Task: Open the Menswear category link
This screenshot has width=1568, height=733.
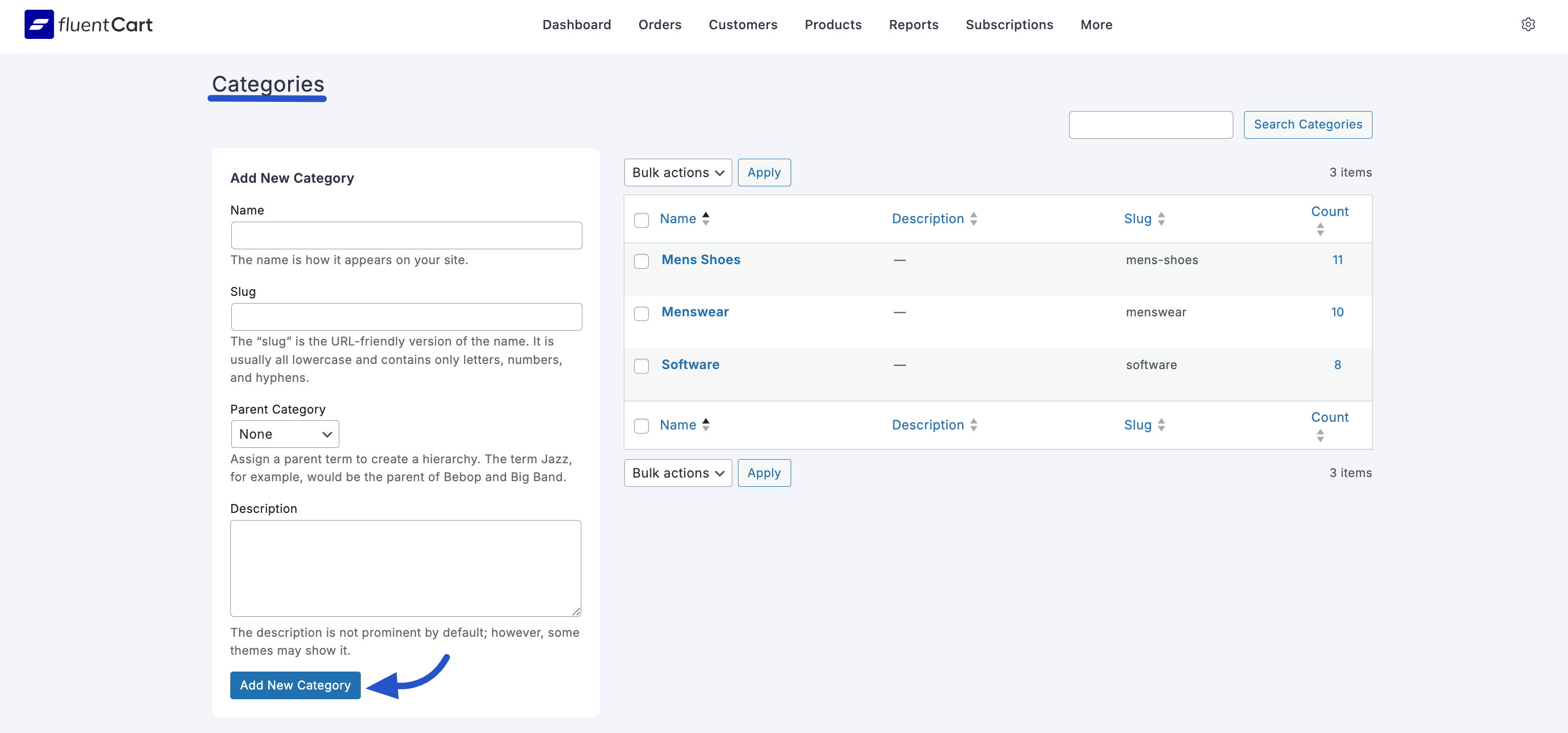Action: click(694, 312)
